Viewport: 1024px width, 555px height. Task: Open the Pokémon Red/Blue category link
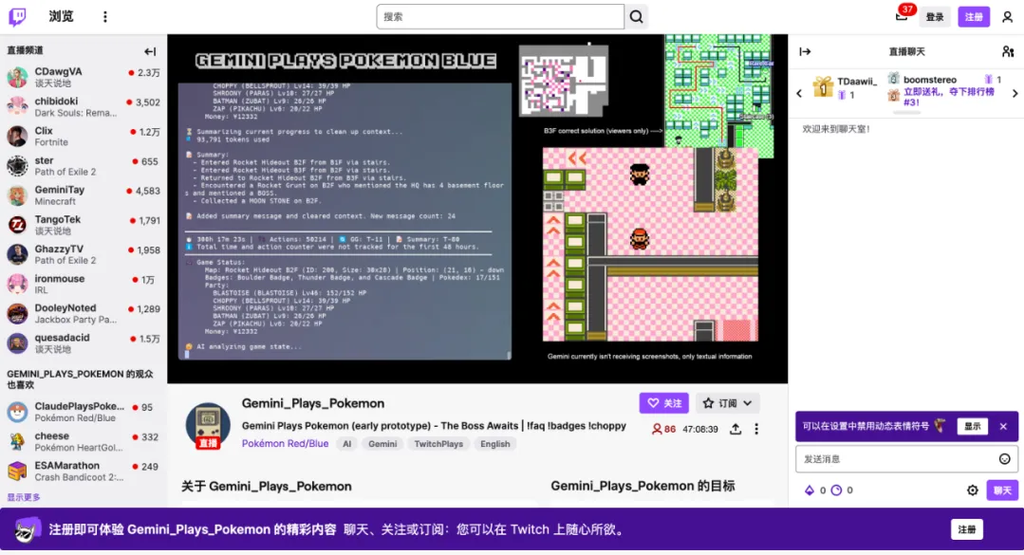point(285,444)
